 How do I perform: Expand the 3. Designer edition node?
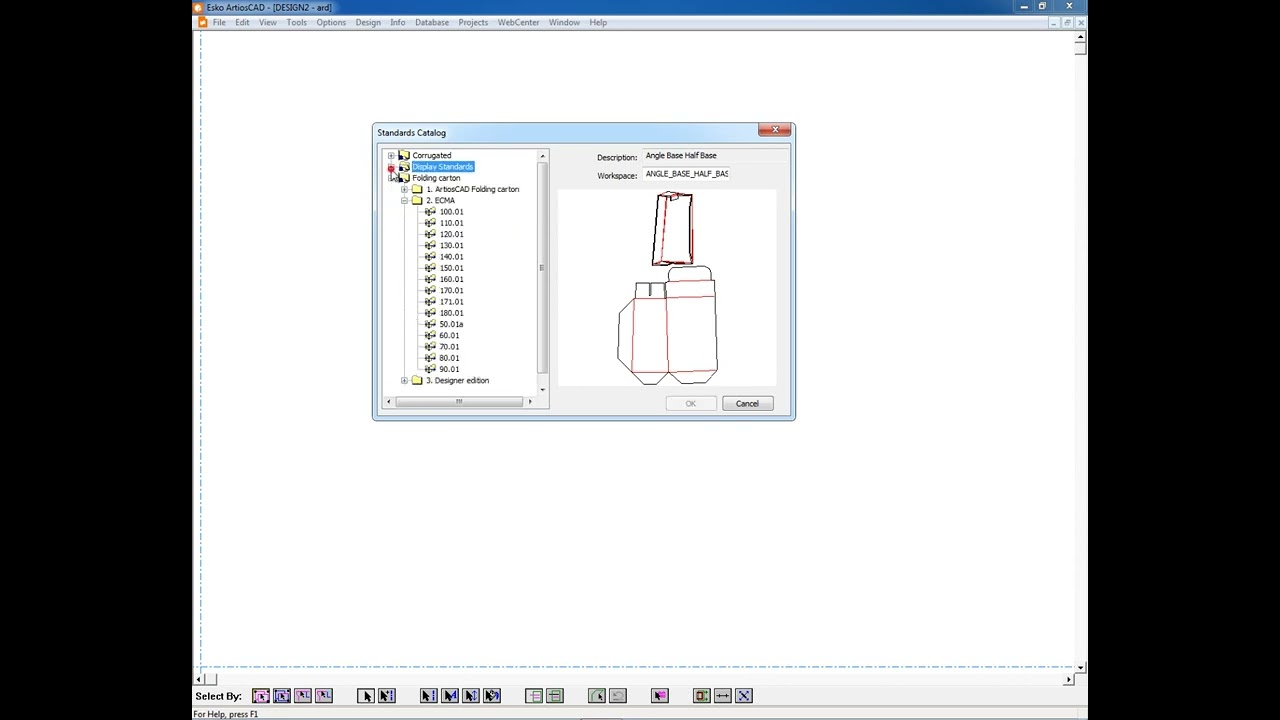[404, 380]
